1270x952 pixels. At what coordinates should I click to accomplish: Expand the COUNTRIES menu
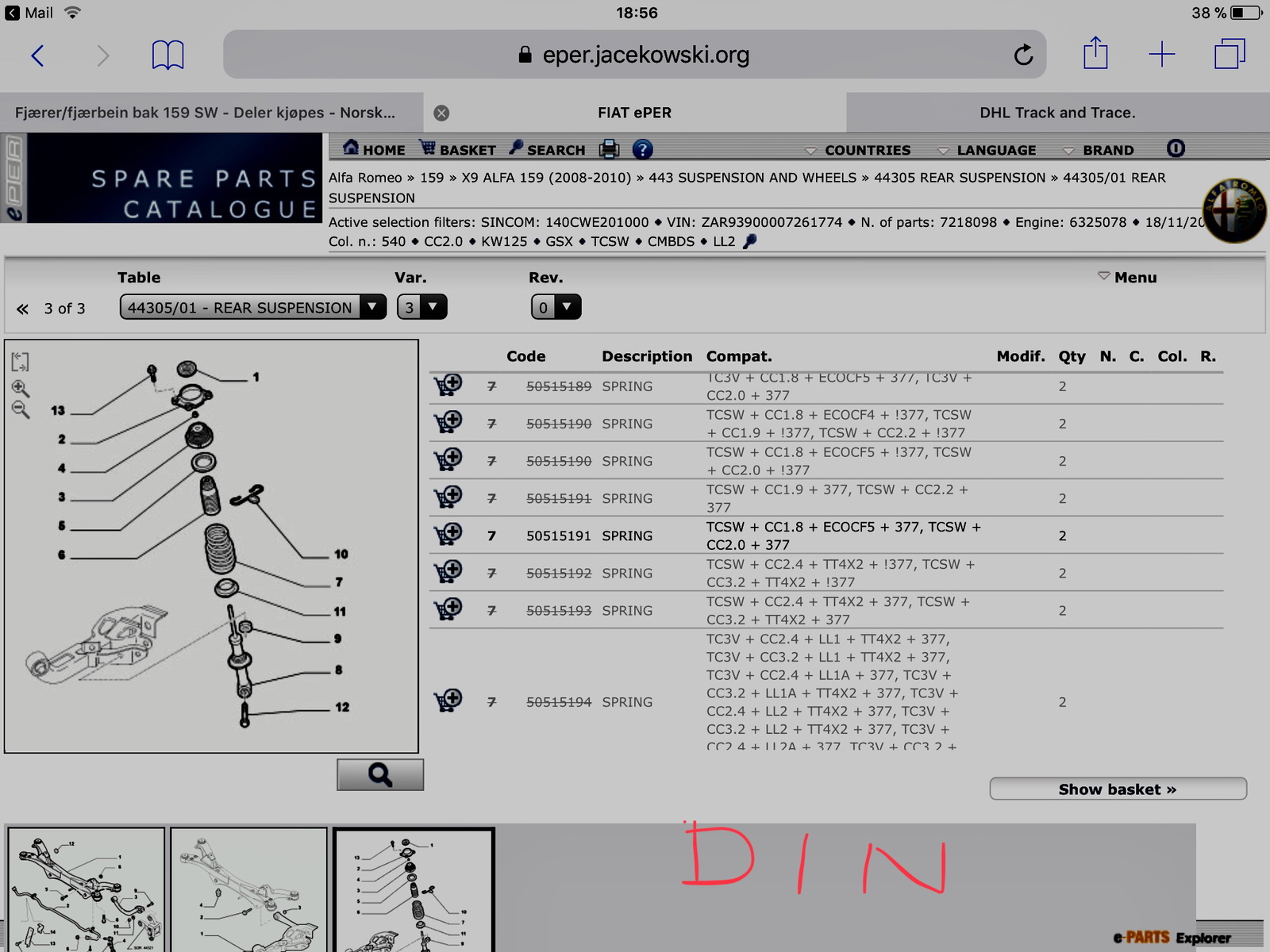pyautogui.click(x=858, y=150)
